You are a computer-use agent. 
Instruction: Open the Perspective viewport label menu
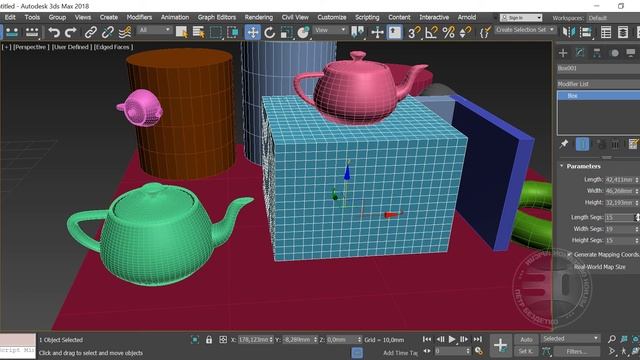pyautogui.click(x=31, y=47)
